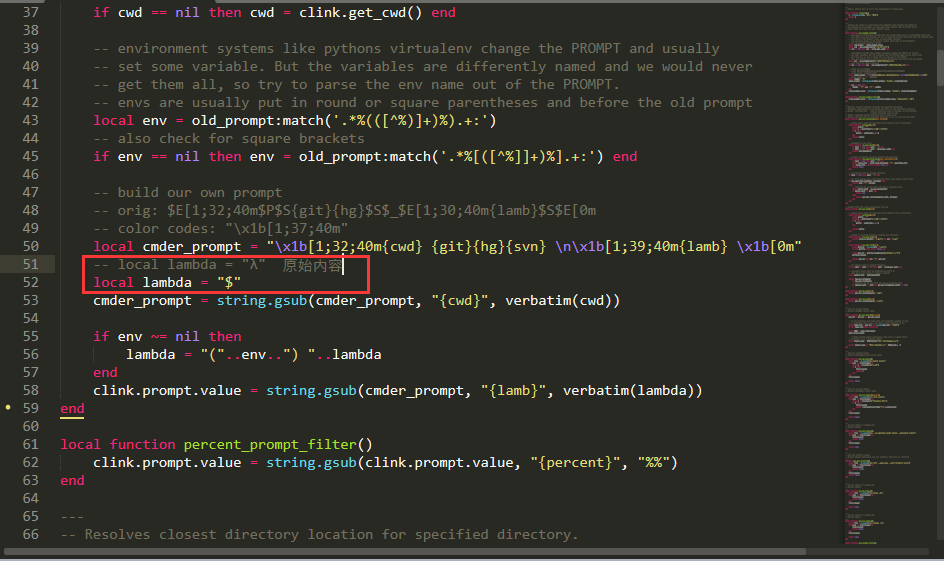Click the 'local lambda = "$"' line

(x=167, y=282)
